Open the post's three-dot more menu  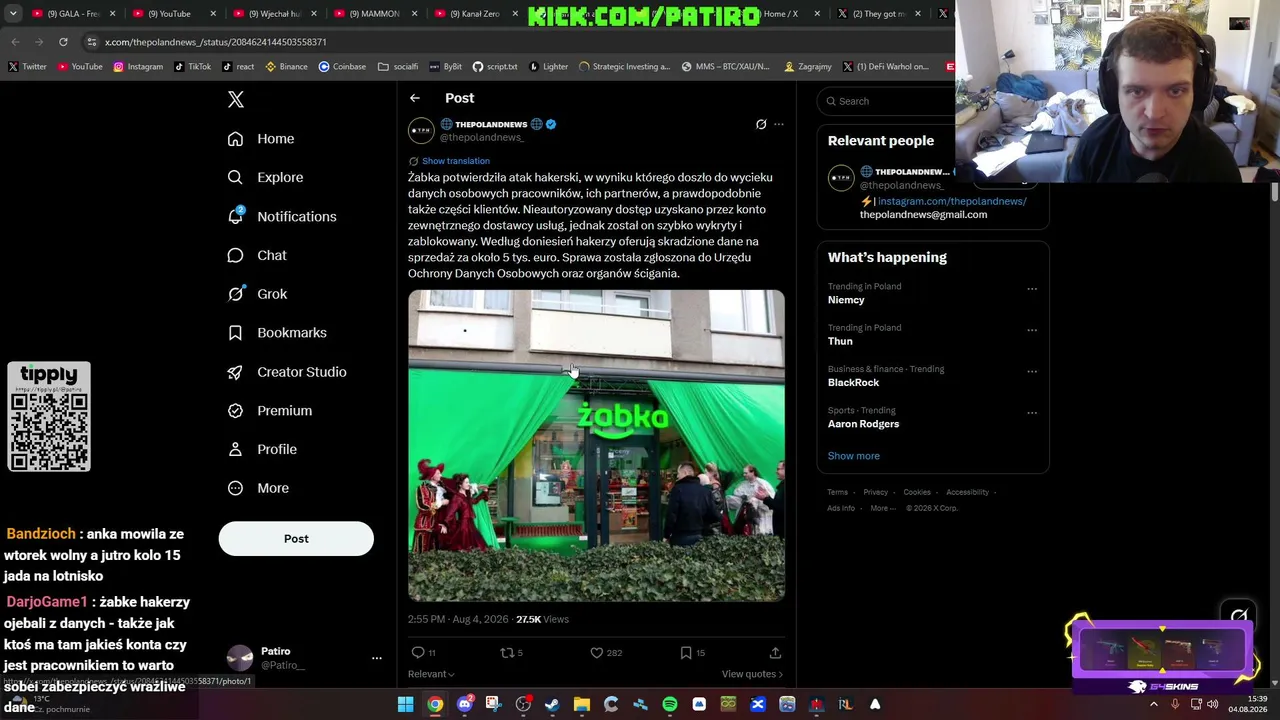[779, 125]
